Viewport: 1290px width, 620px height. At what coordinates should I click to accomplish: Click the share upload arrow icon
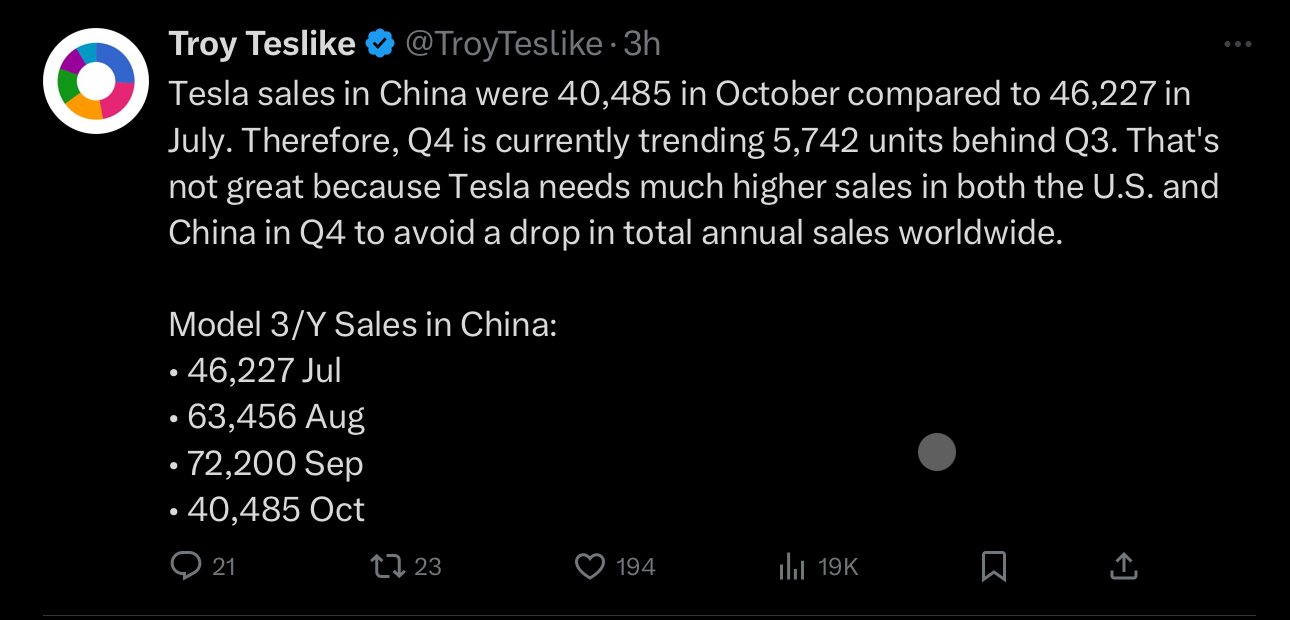coord(1124,567)
